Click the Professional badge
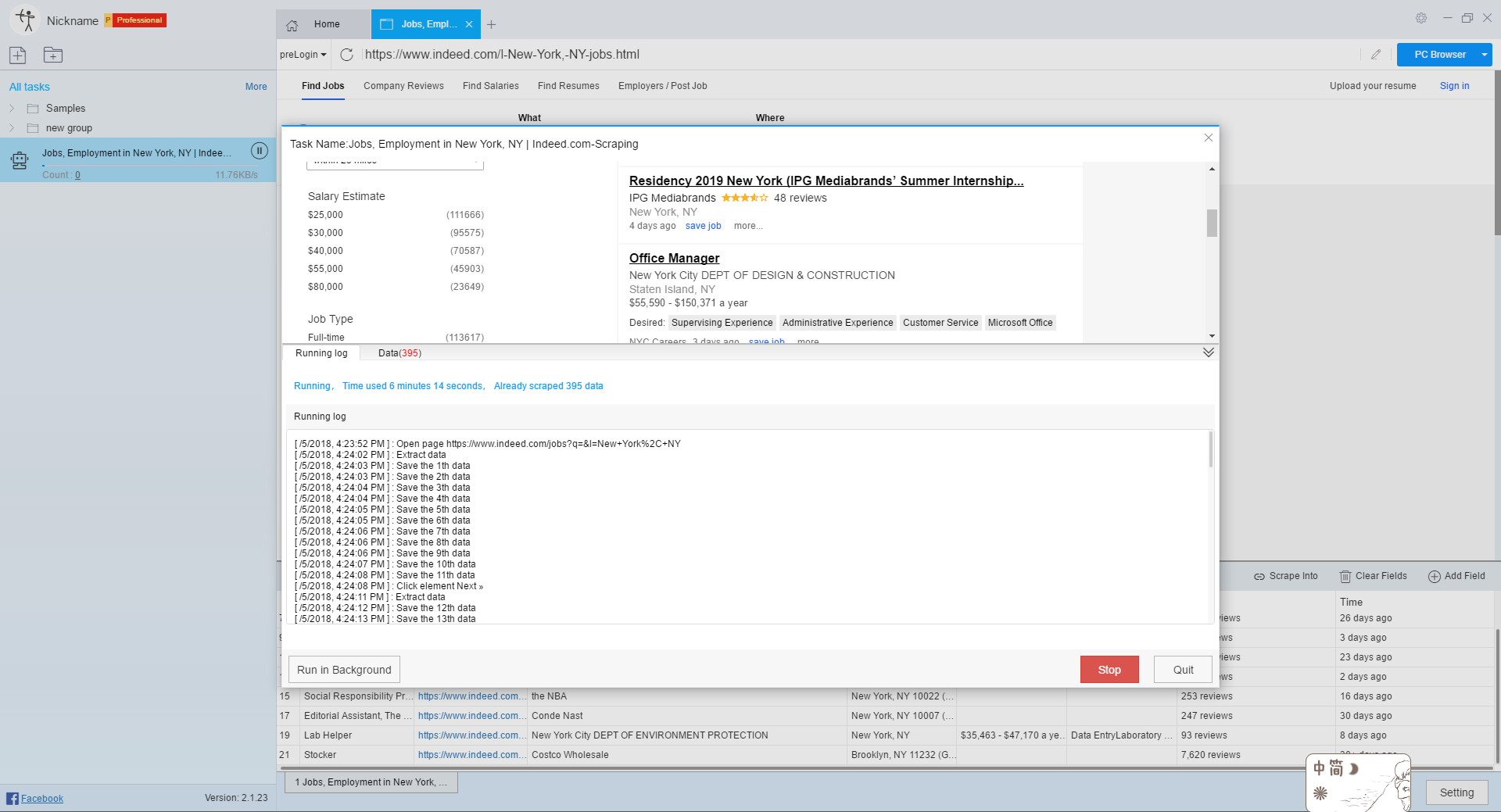1501x812 pixels. click(135, 20)
